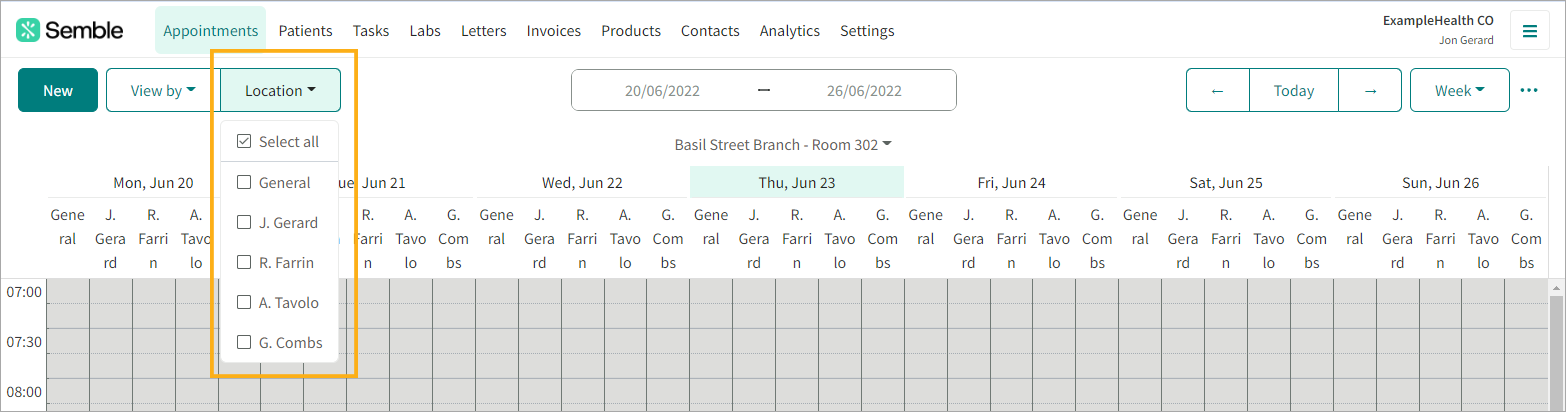The height and width of the screenshot is (412, 1566).
Task: Go to previous week with left arrow
Action: click(x=1217, y=90)
